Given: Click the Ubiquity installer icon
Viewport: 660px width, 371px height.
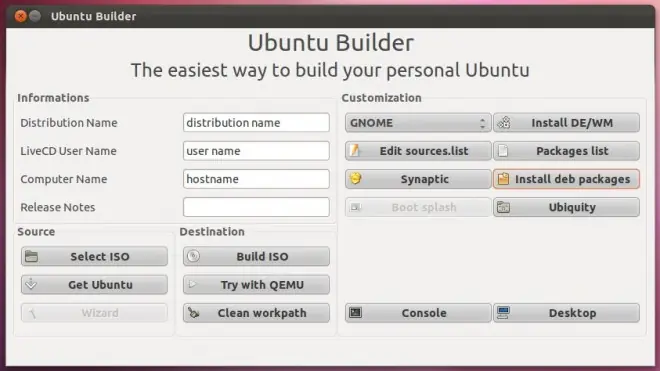Looking at the screenshot, I should click(503, 207).
